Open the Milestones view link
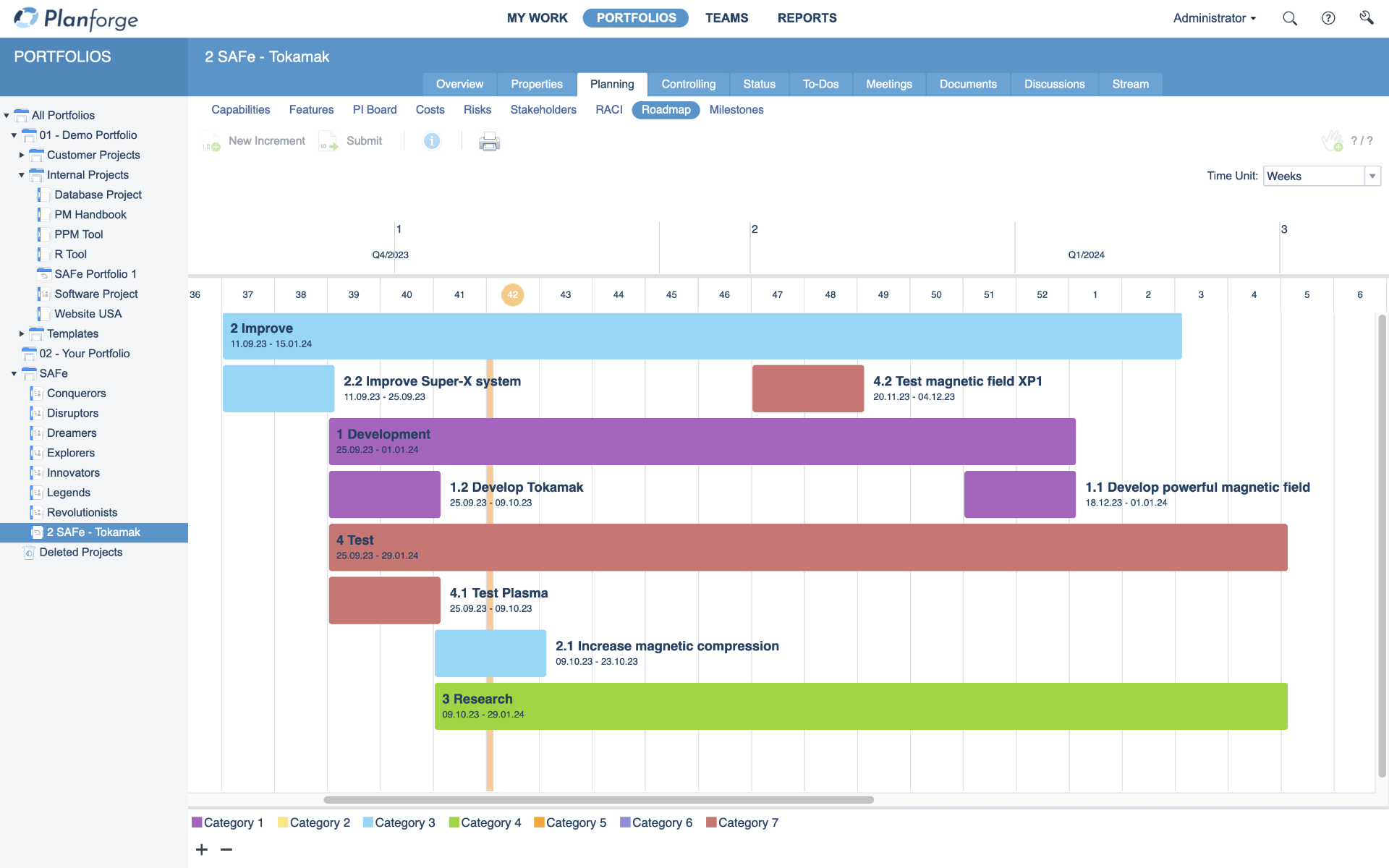The height and width of the screenshot is (868, 1389). pyautogui.click(x=736, y=110)
